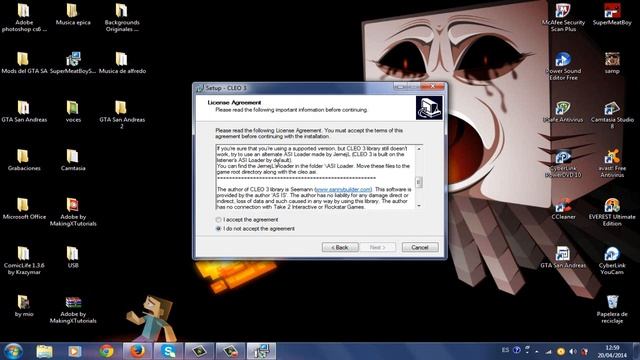Open the www.sannybuilder.com link
Screen dimensions: 640x360
[x=343, y=189]
